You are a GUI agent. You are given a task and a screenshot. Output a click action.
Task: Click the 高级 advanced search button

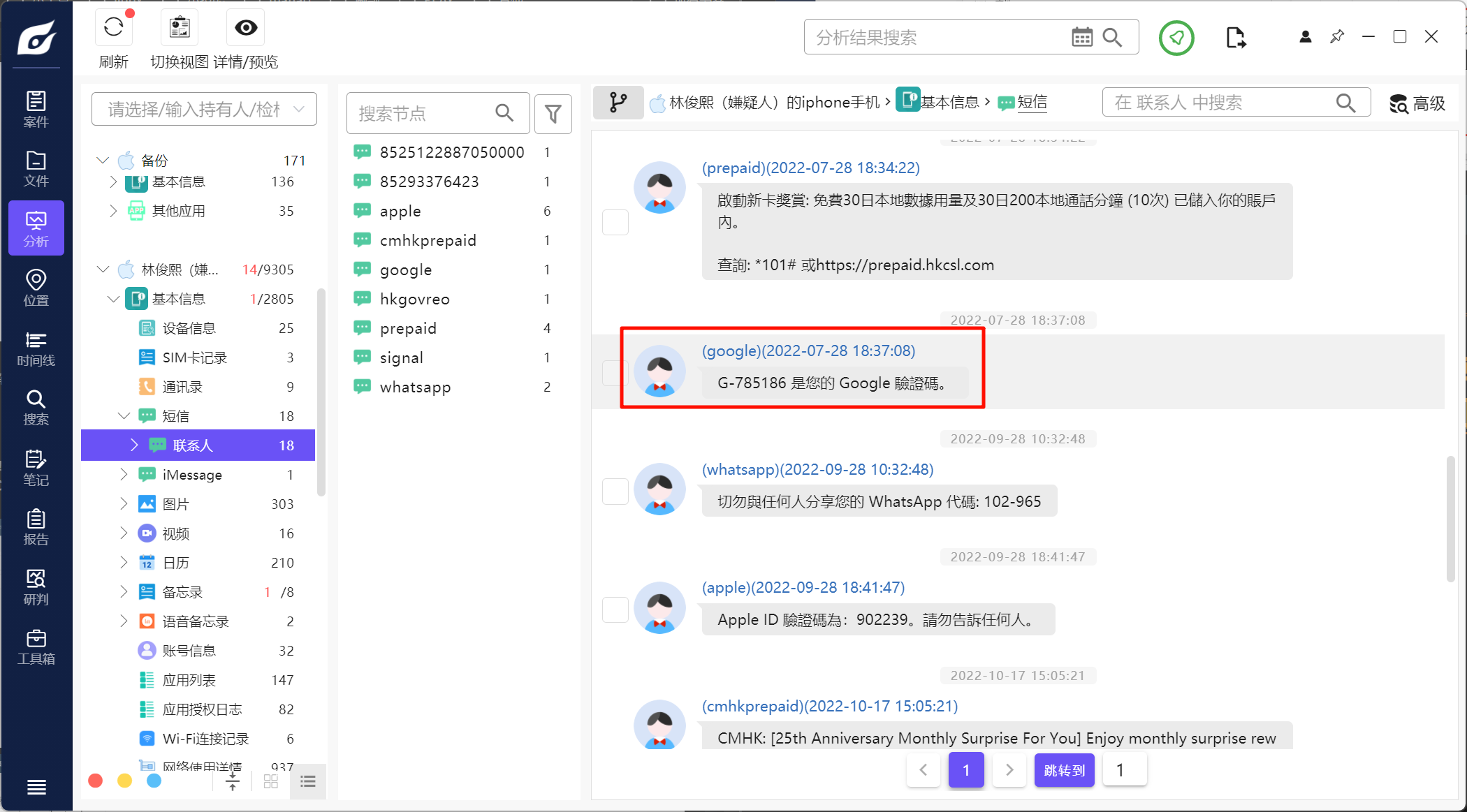tap(1417, 103)
